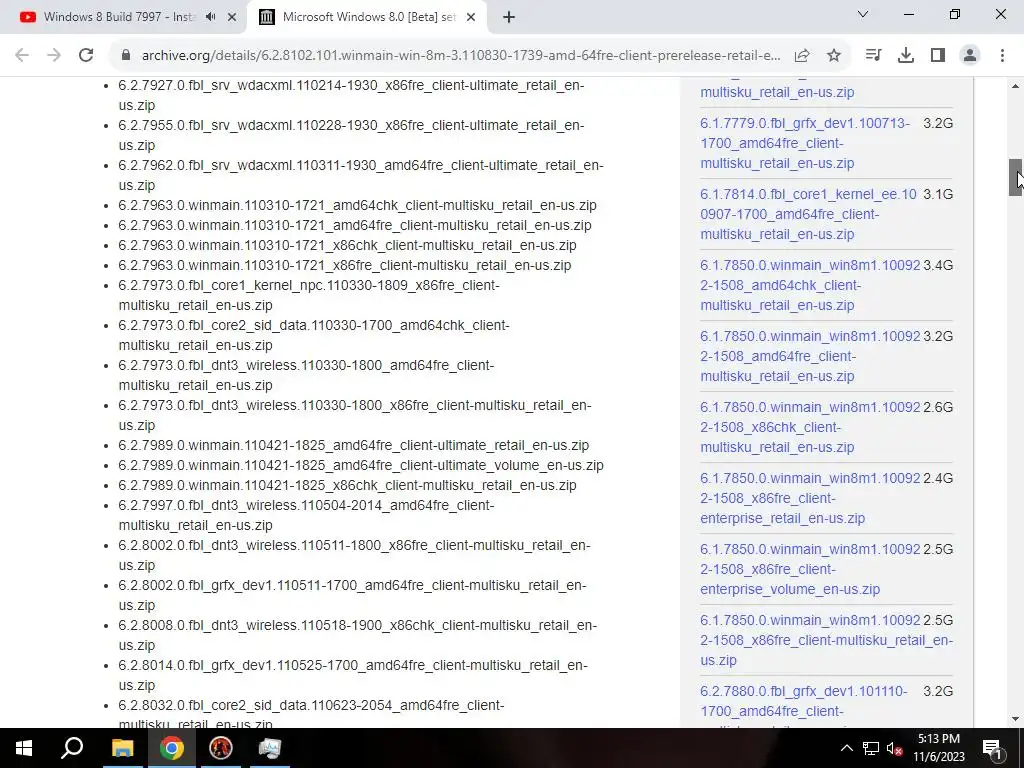
Task: Click 6.2.7989.0 x86chk client-multisku entry
Action: click(x=347, y=485)
